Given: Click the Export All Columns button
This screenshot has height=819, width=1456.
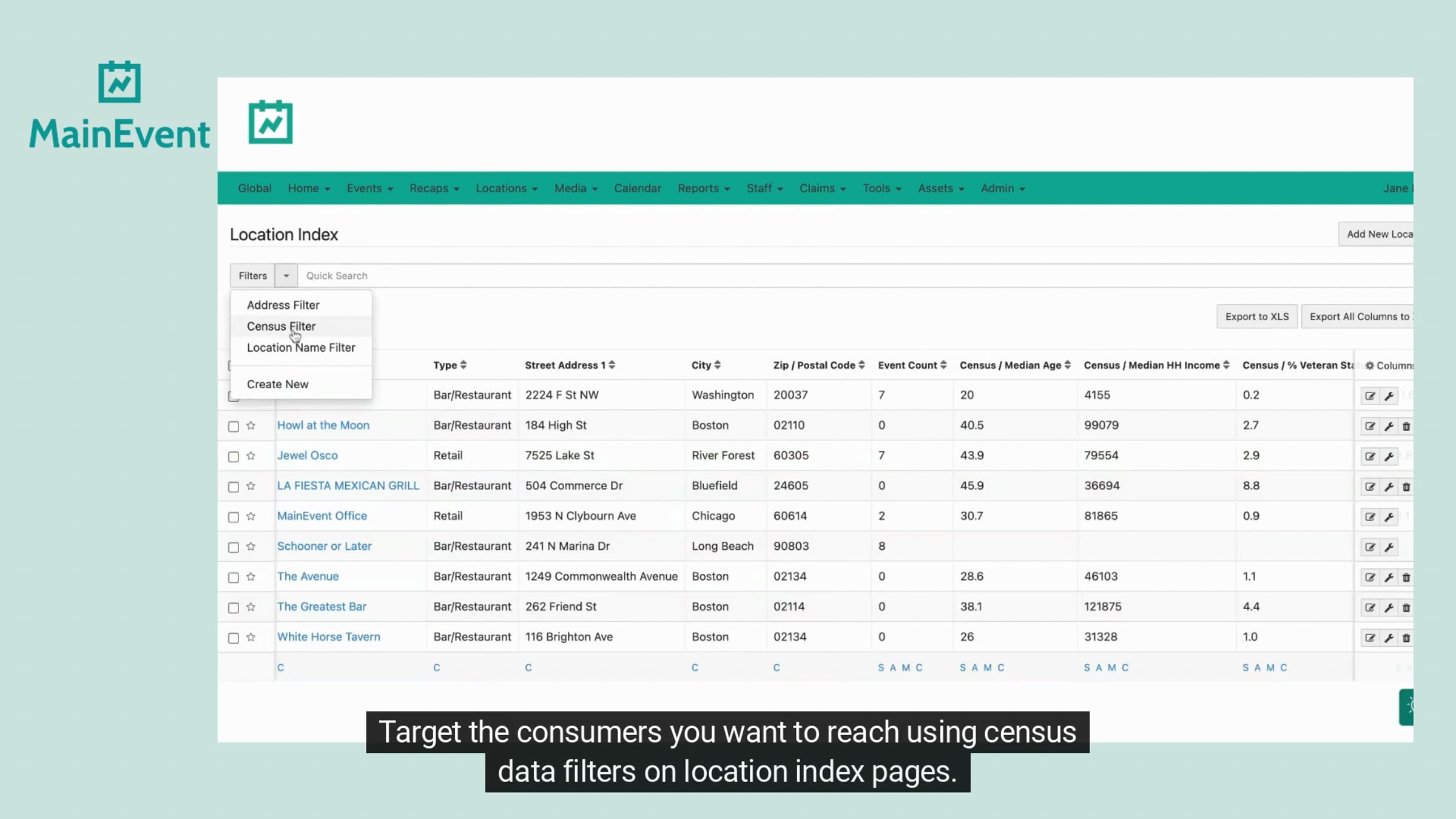Looking at the screenshot, I should [x=1358, y=317].
